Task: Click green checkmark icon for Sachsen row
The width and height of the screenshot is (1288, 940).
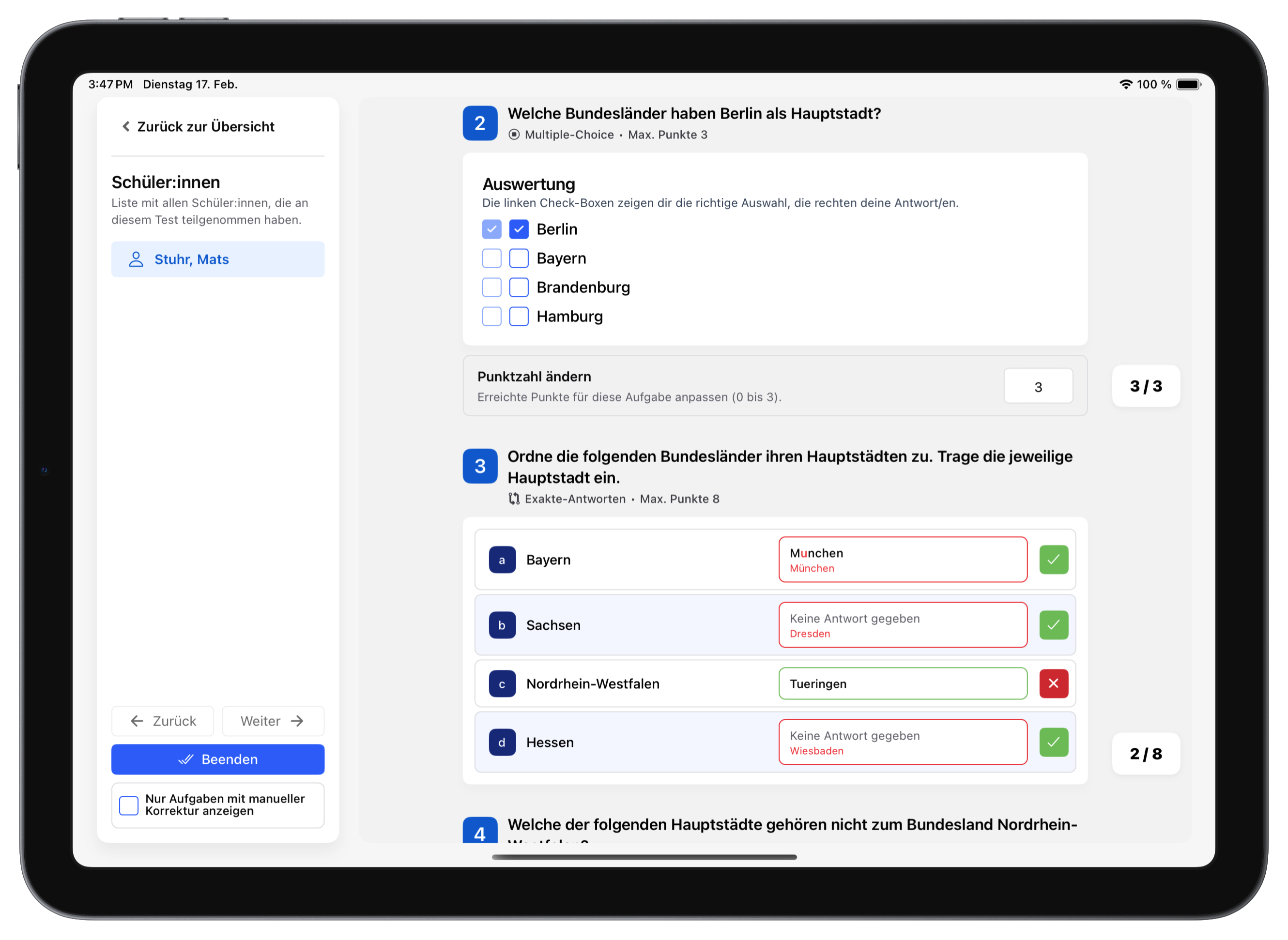Action: click(x=1053, y=625)
